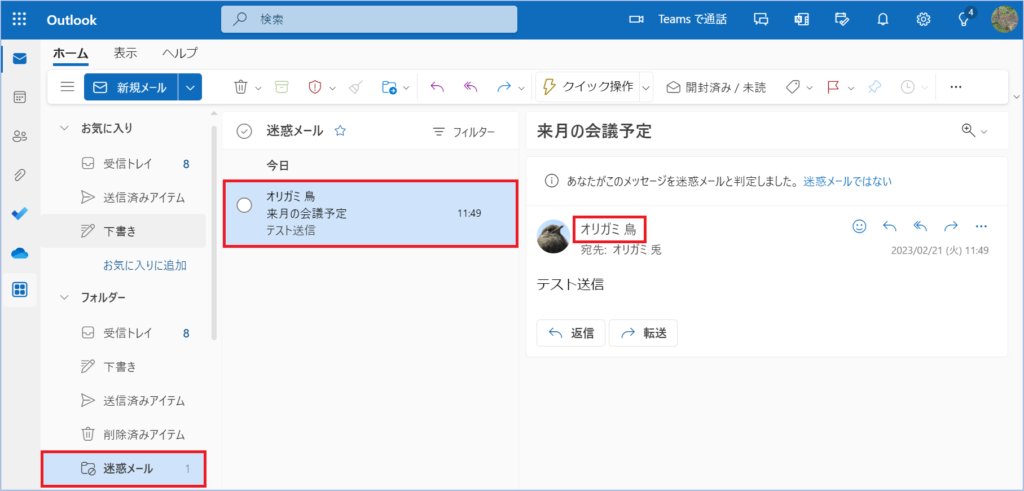Open the Calendar icon in left rail

(19, 97)
